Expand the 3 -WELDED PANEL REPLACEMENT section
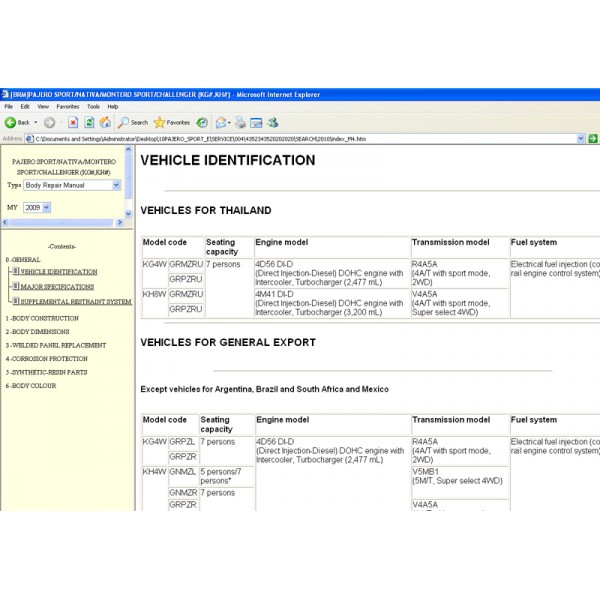This screenshot has height=600, width=600. click(x=56, y=345)
